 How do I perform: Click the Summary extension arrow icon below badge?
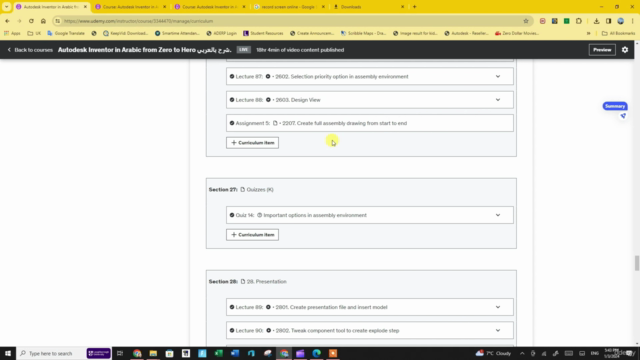pyautogui.click(x=623, y=116)
